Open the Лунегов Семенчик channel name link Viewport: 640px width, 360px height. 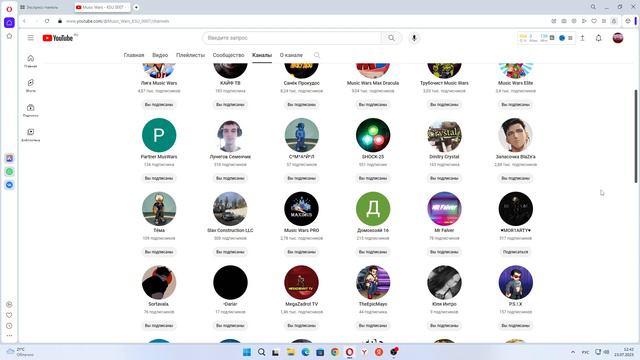(230, 157)
